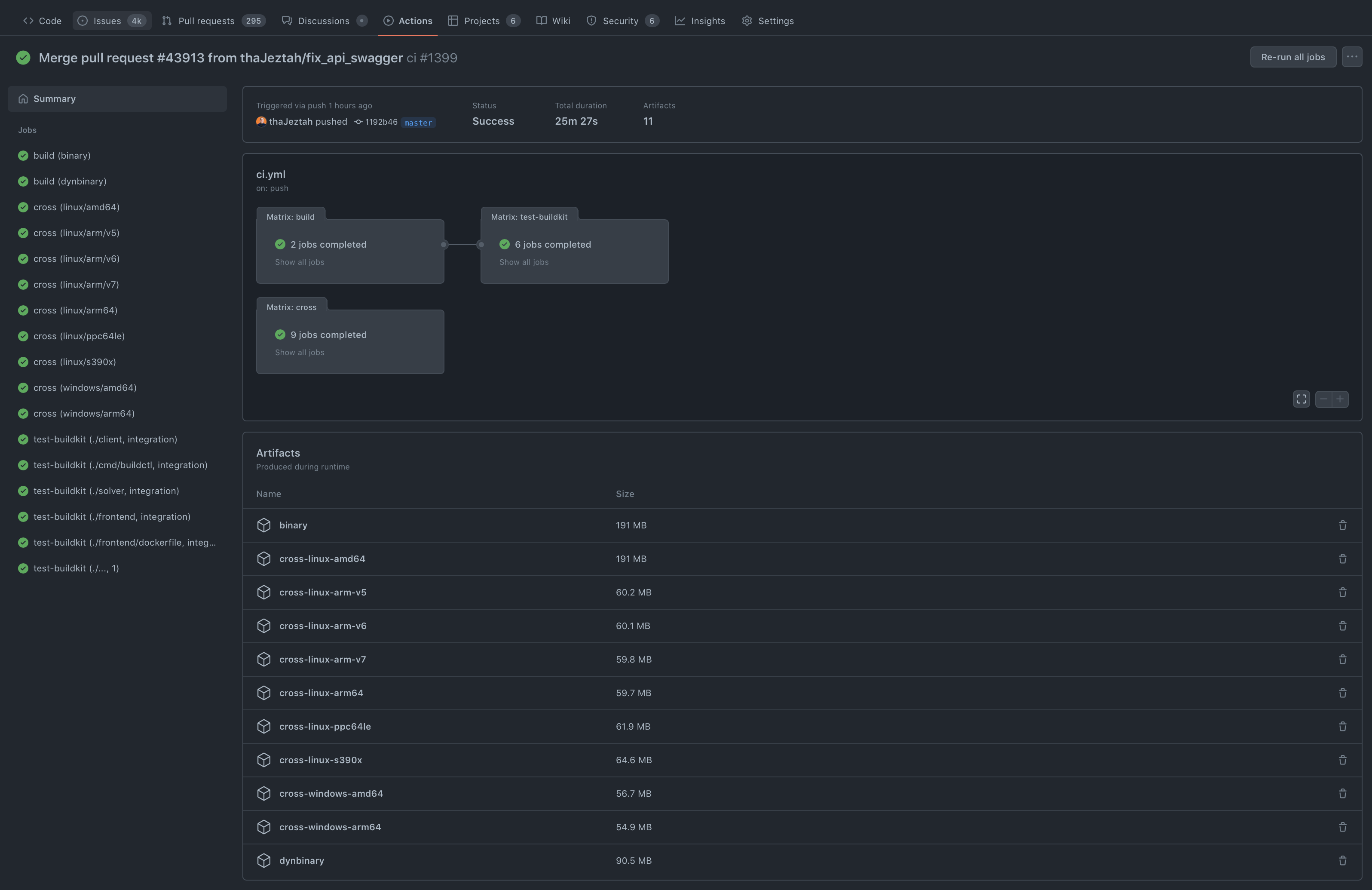
Task: Switch to the Pull requests tab
Action: pyautogui.click(x=206, y=21)
